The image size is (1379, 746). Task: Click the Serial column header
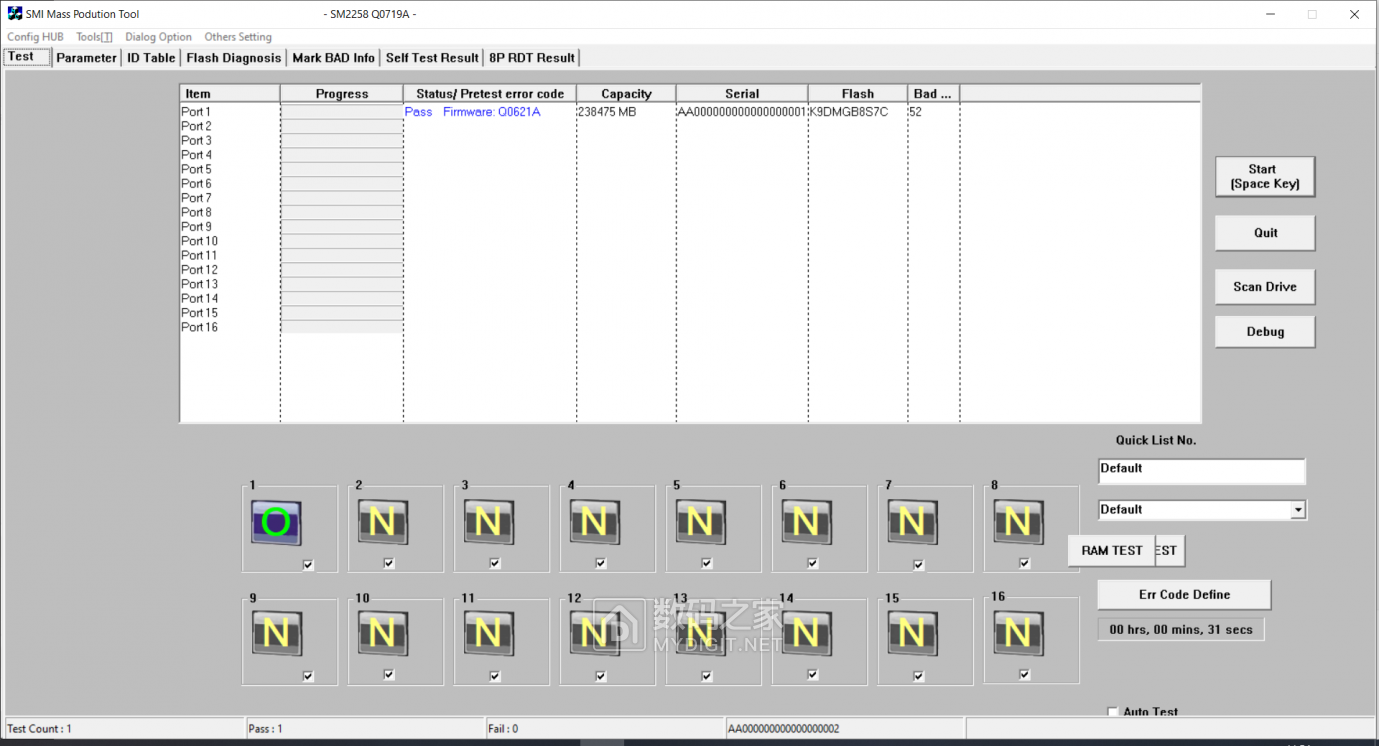[742, 94]
